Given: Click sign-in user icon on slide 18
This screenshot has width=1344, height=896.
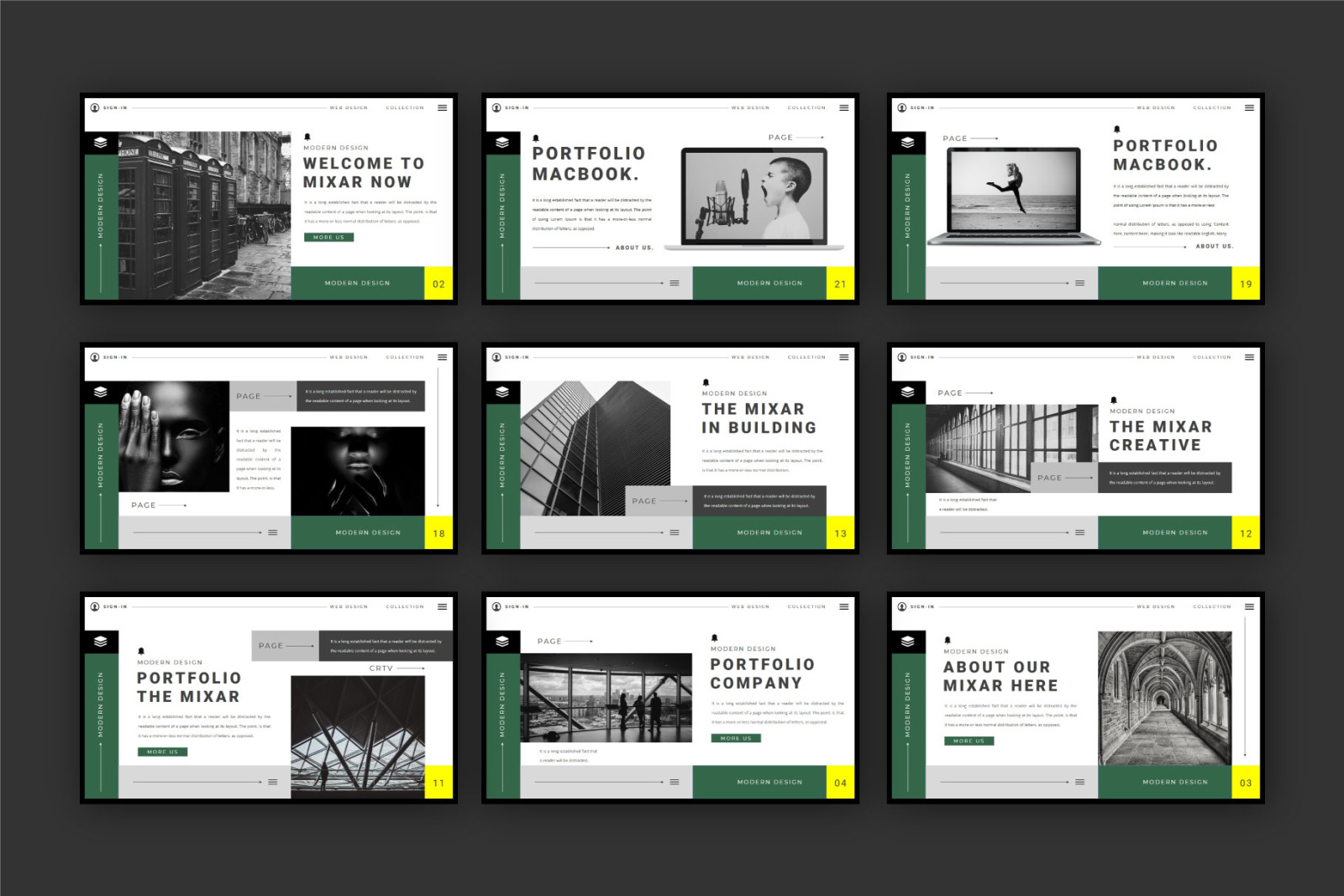Looking at the screenshot, I should pyautogui.click(x=95, y=357).
